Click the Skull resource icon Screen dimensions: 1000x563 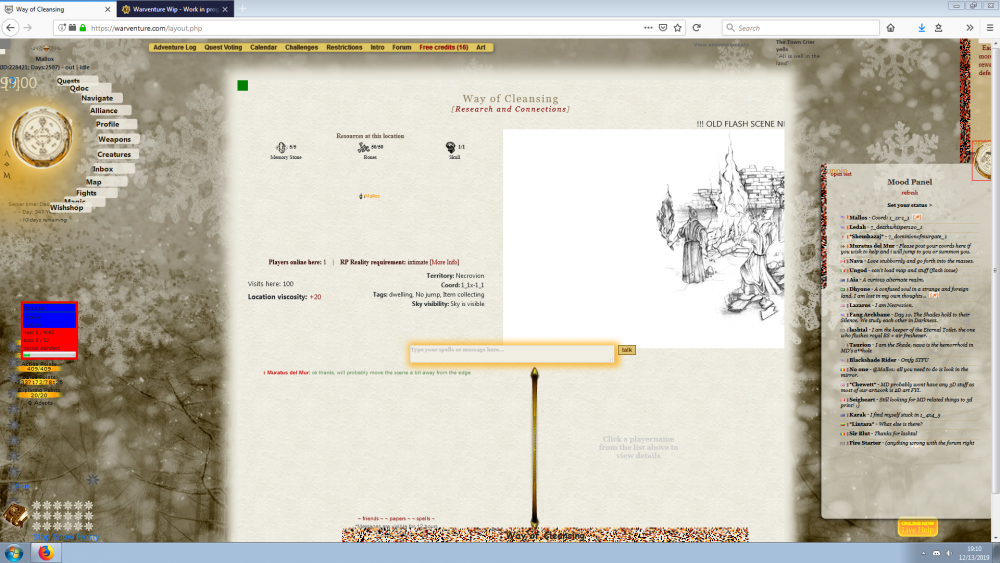[x=450, y=147]
